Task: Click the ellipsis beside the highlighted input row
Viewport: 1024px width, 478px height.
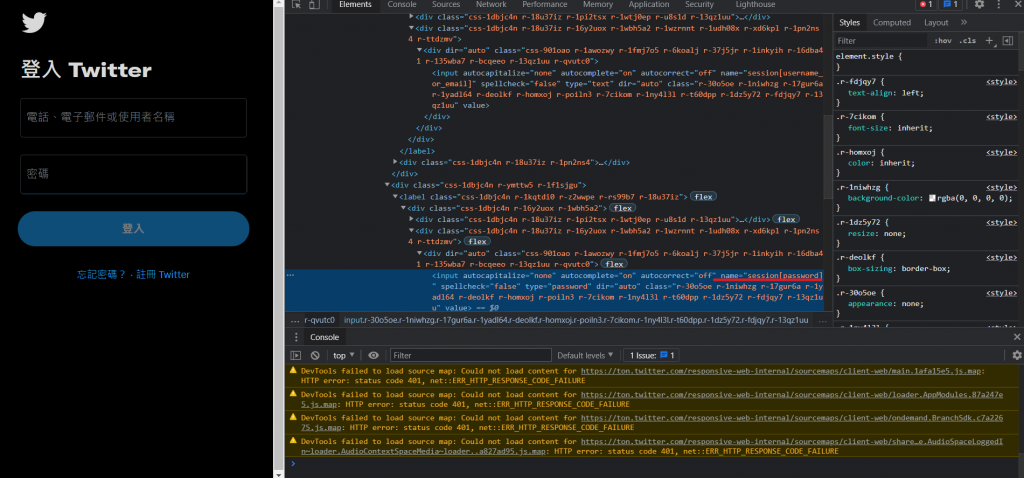Action: [291, 276]
